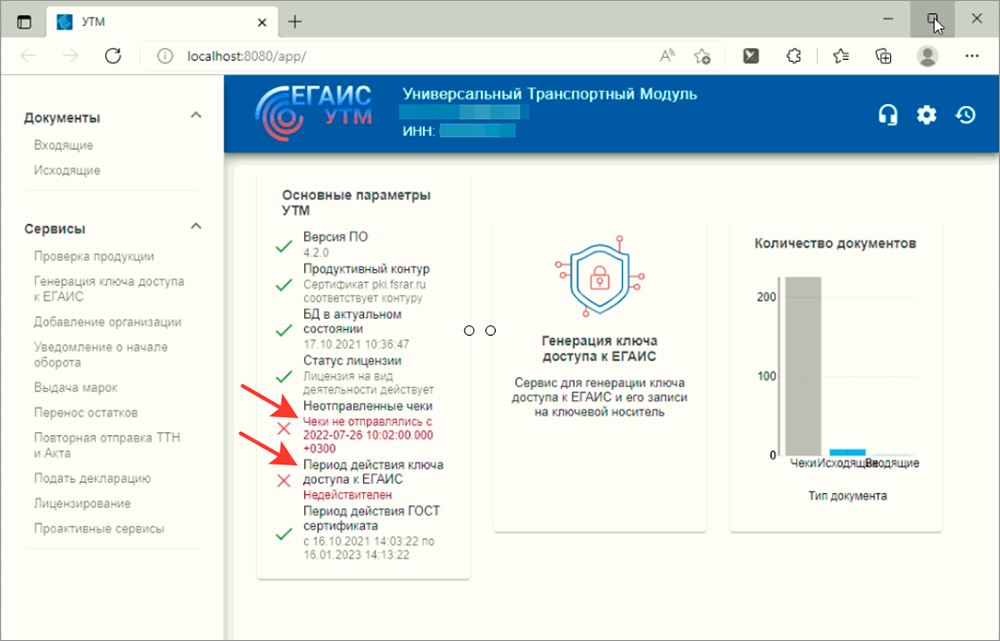This screenshot has width=1000, height=641.
Task: Open Лицензирование service
Action: click(82, 503)
